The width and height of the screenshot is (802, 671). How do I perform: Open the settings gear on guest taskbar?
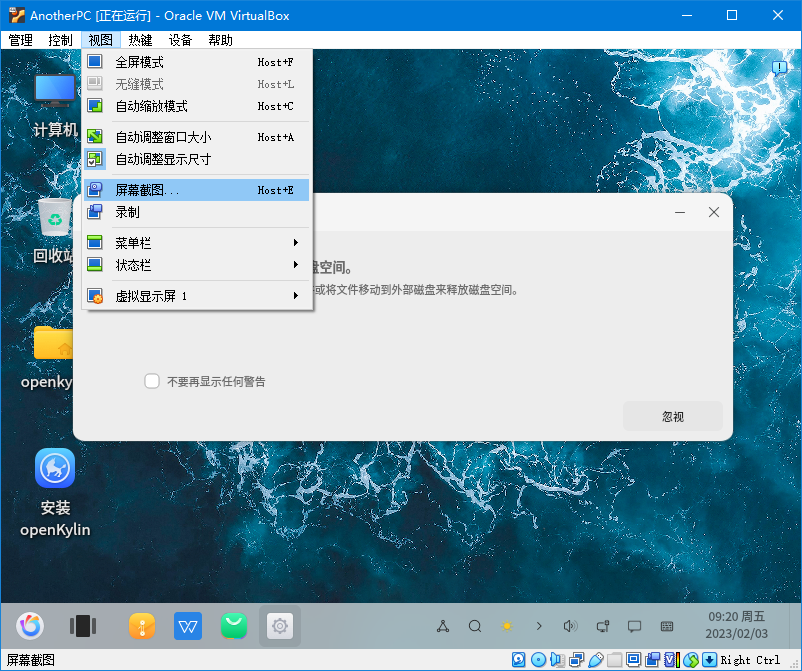pyautogui.click(x=280, y=625)
